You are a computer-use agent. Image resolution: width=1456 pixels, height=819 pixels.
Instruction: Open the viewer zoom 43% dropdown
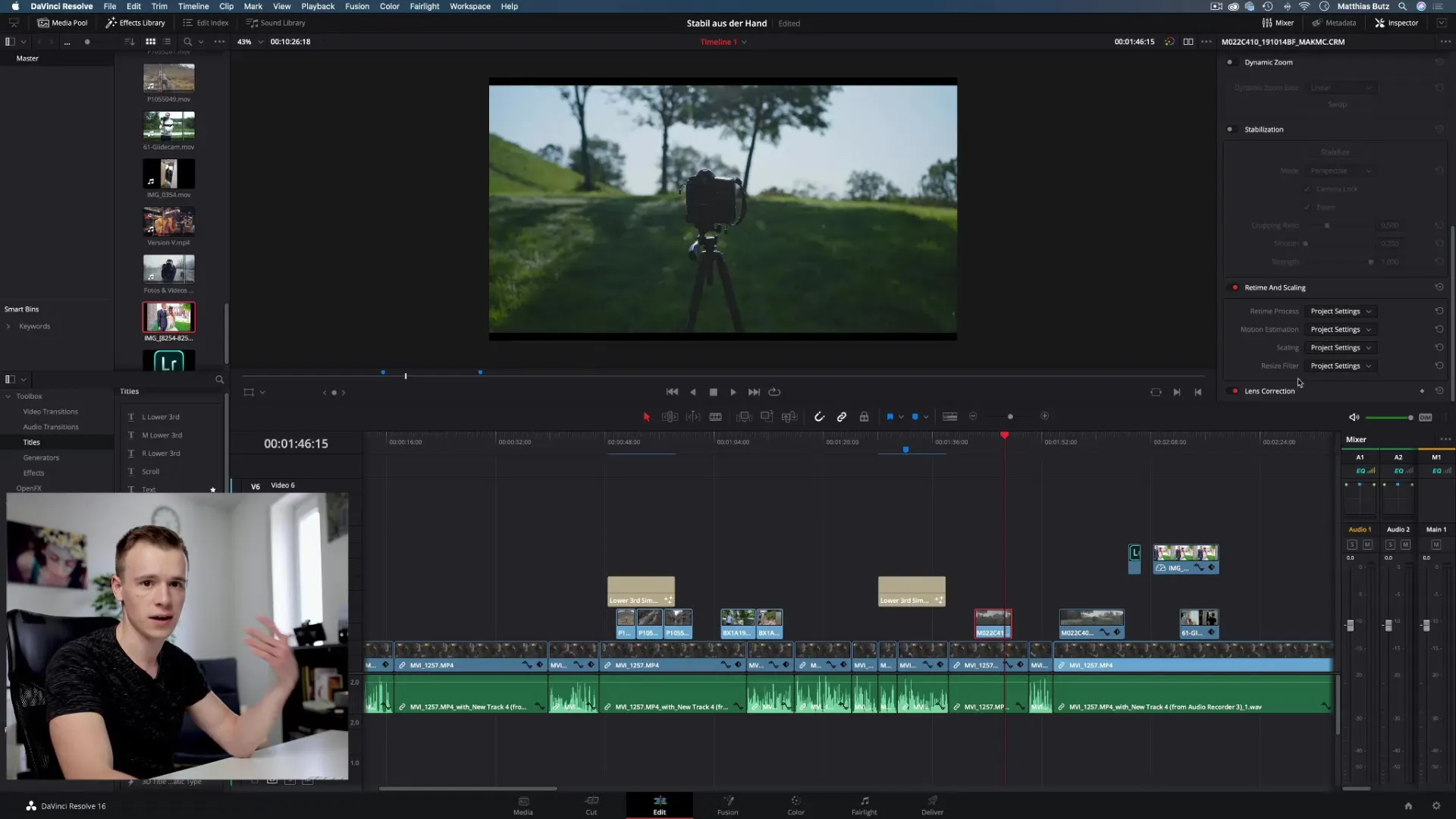pyautogui.click(x=249, y=42)
